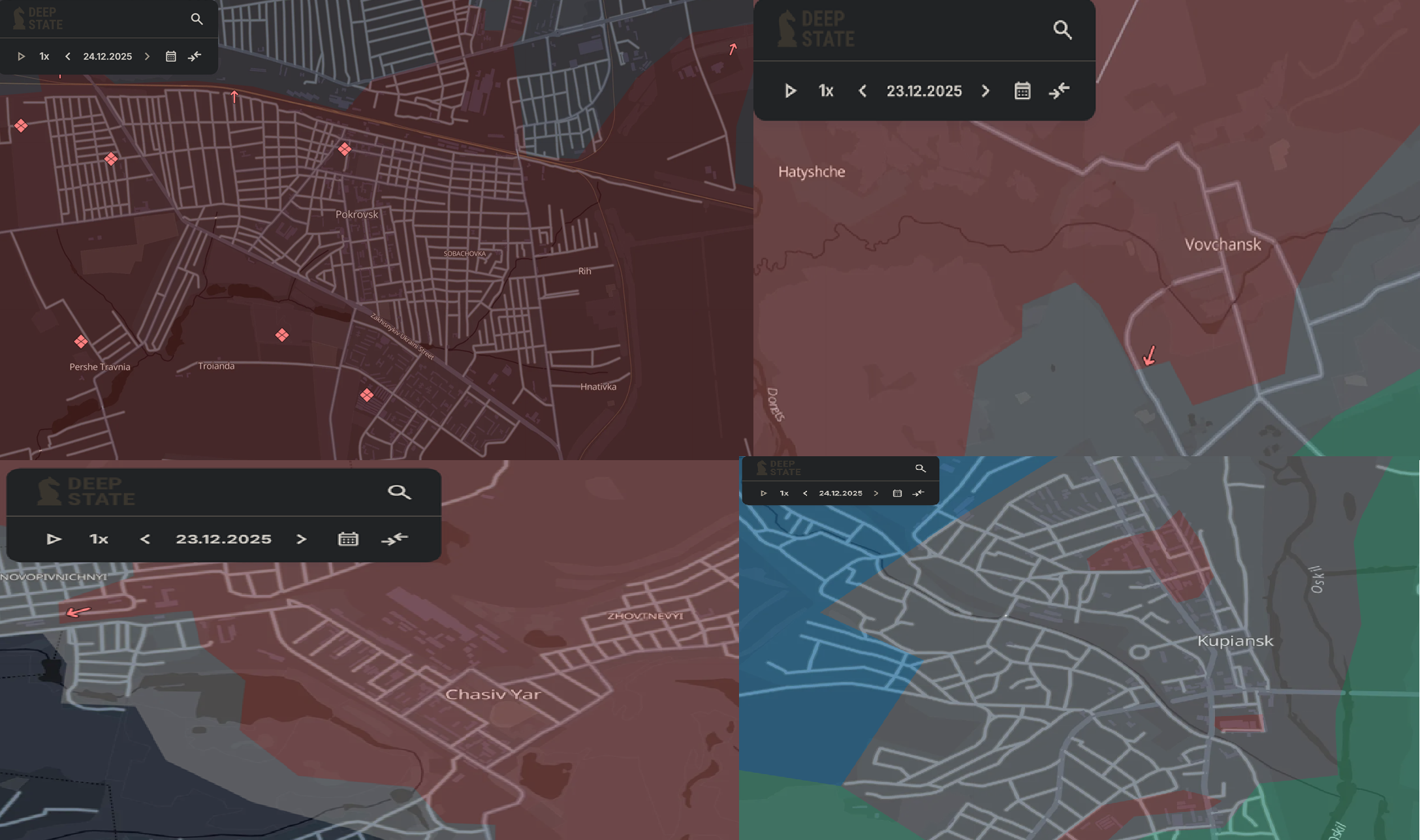Click red diamond marker near Pershe Travnia
This screenshot has height=840, width=1420.
tap(81, 341)
